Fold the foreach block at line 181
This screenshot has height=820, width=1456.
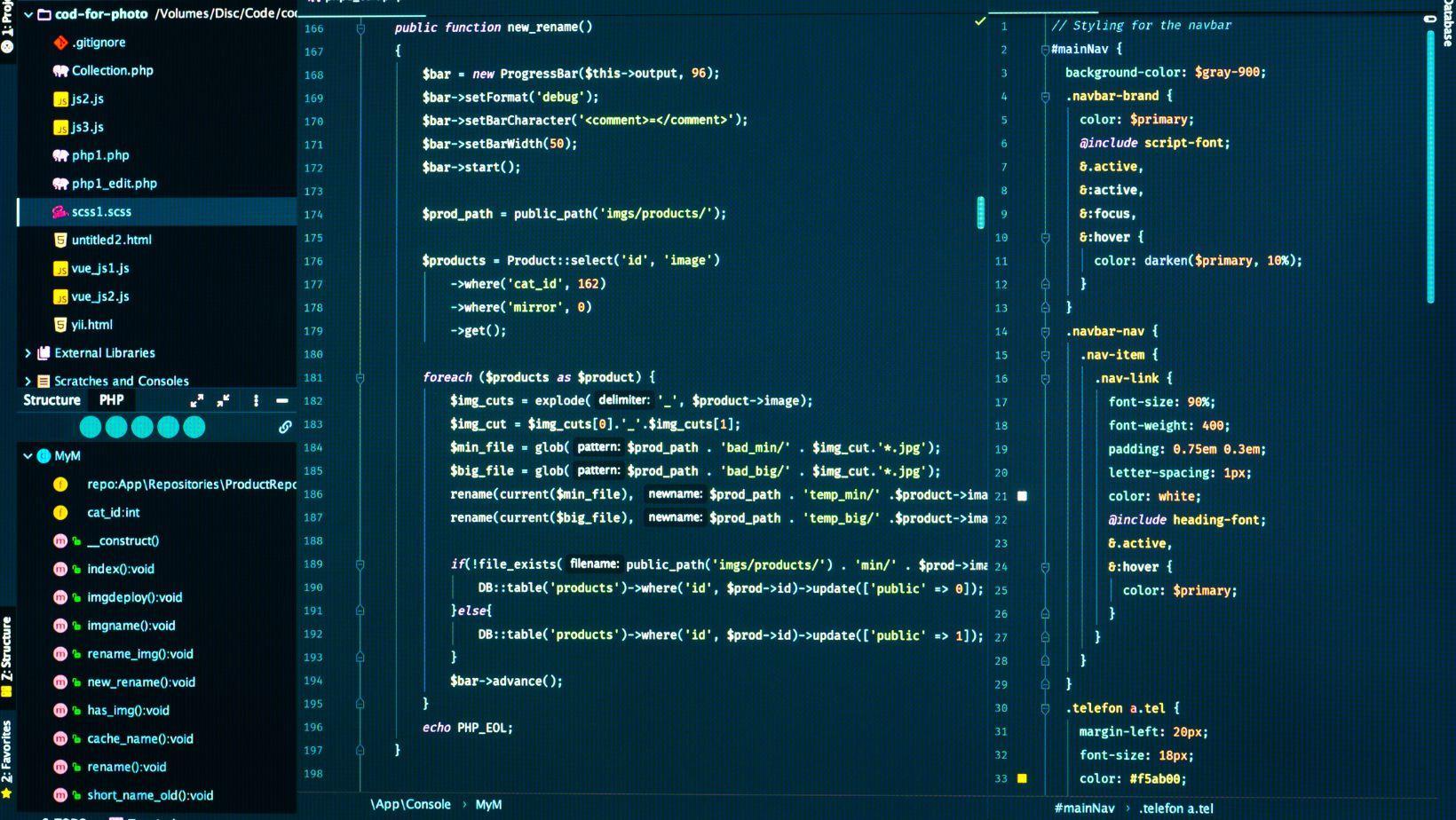360,378
